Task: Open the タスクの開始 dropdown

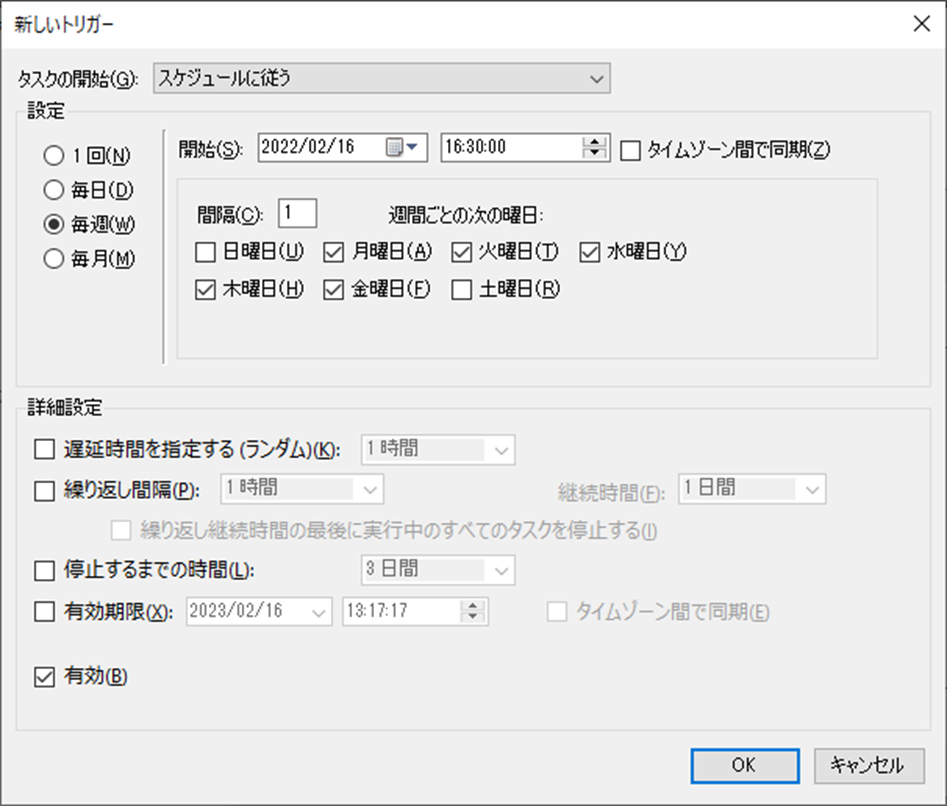Action: pos(382,78)
